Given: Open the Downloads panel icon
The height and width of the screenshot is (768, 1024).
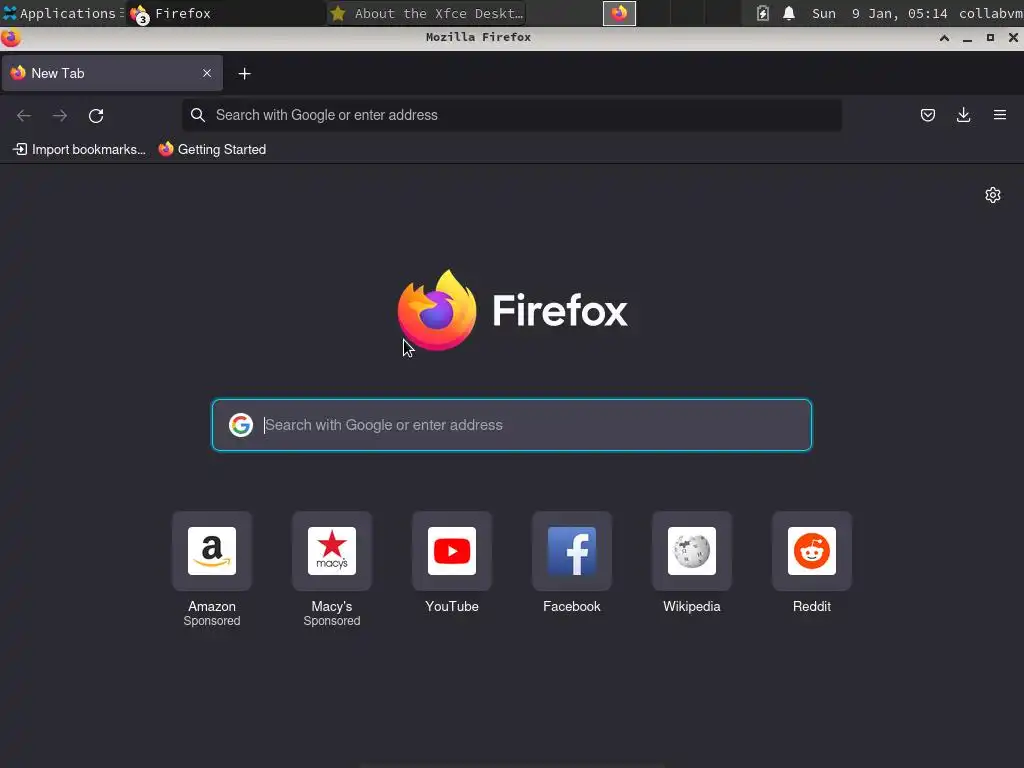Looking at the screenshot, I should click(963, 115).
